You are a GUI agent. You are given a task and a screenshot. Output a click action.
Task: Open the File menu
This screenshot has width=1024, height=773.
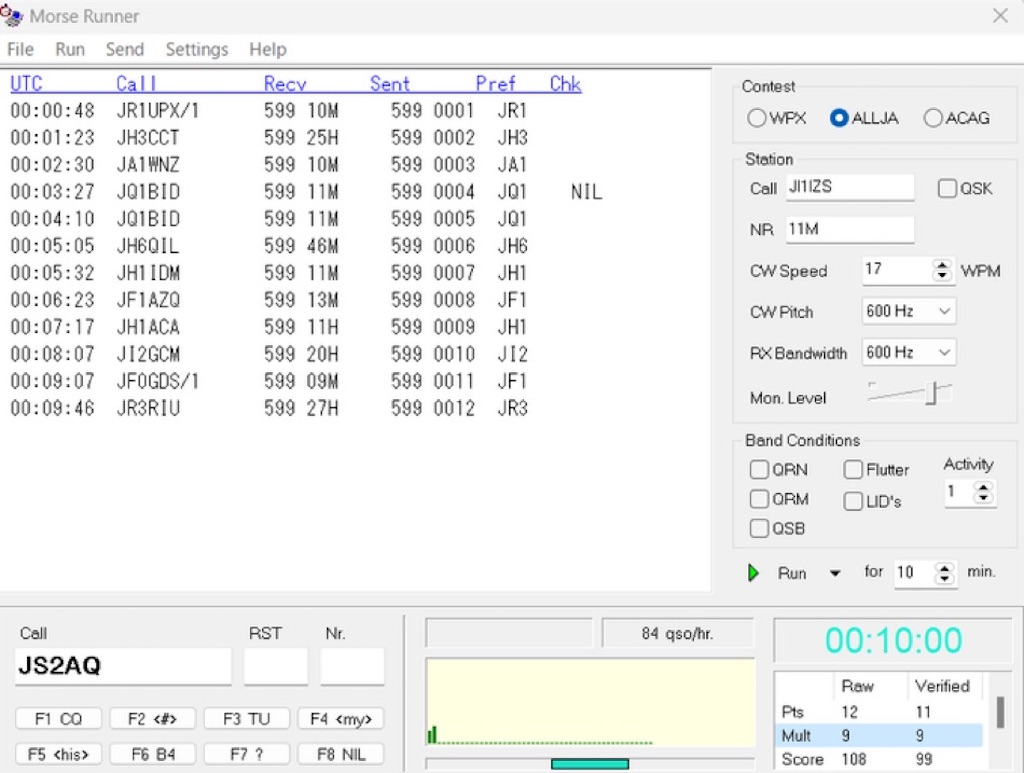20,50
